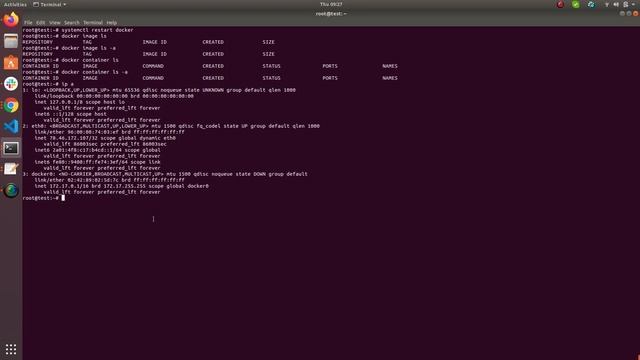Open the Help menu

(111, 23)
